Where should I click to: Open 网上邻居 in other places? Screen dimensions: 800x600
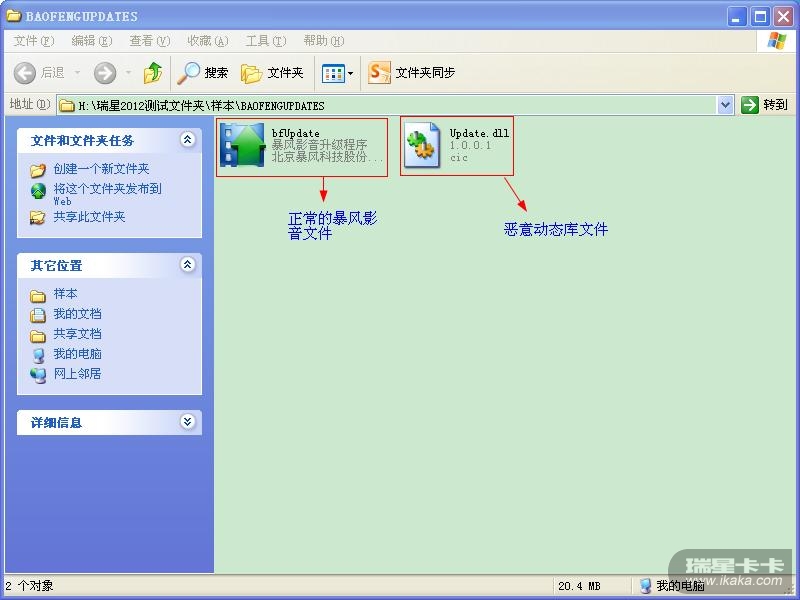point(78,373)
